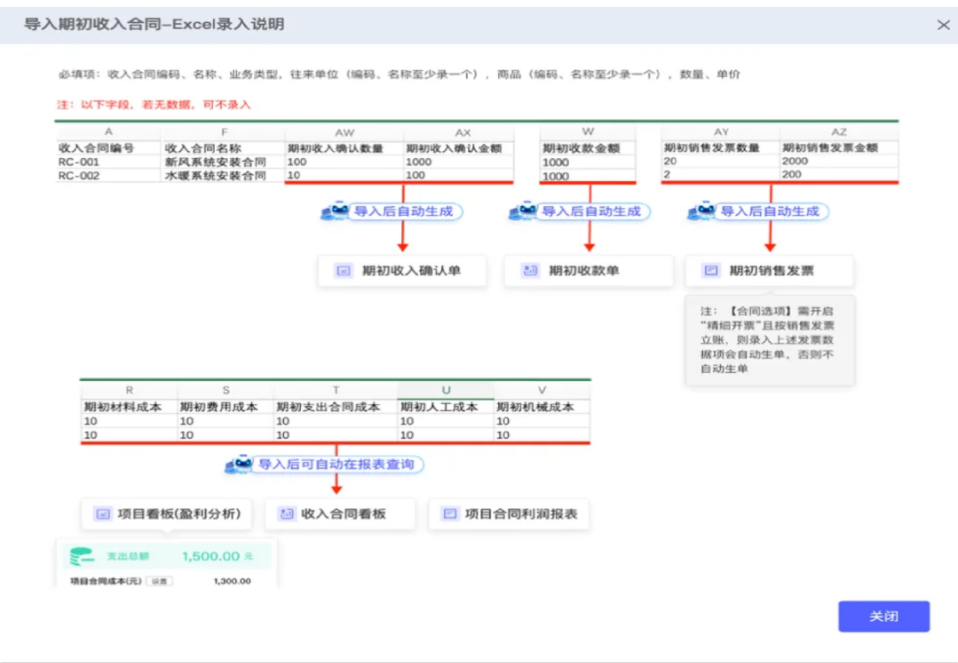This screenshot has width=958, height=663.
Task: Click the blue 关闭 button
Action: tap(883, 616)
